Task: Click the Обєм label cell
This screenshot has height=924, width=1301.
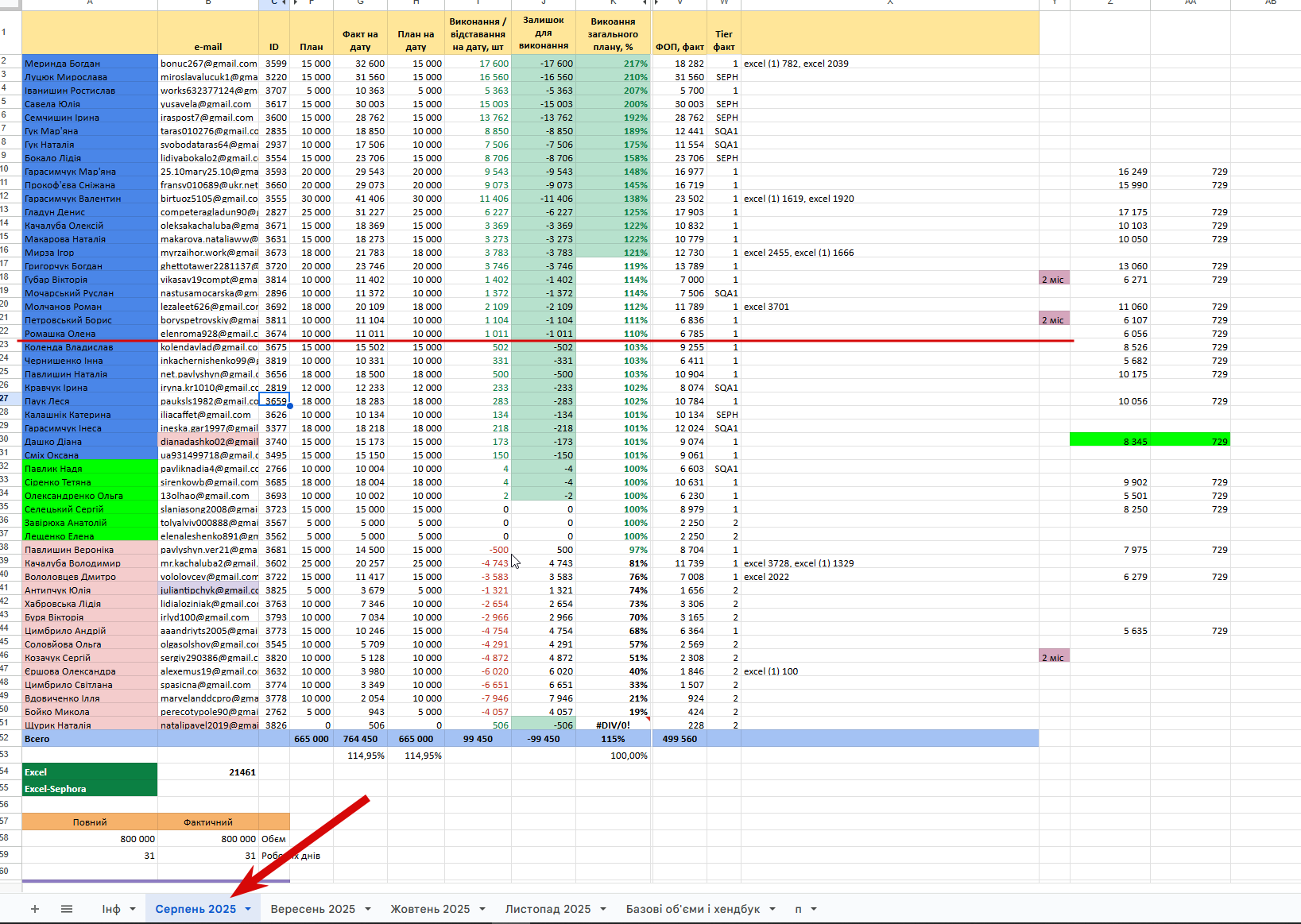Action: pyautogui.click(x=274, y=839)
